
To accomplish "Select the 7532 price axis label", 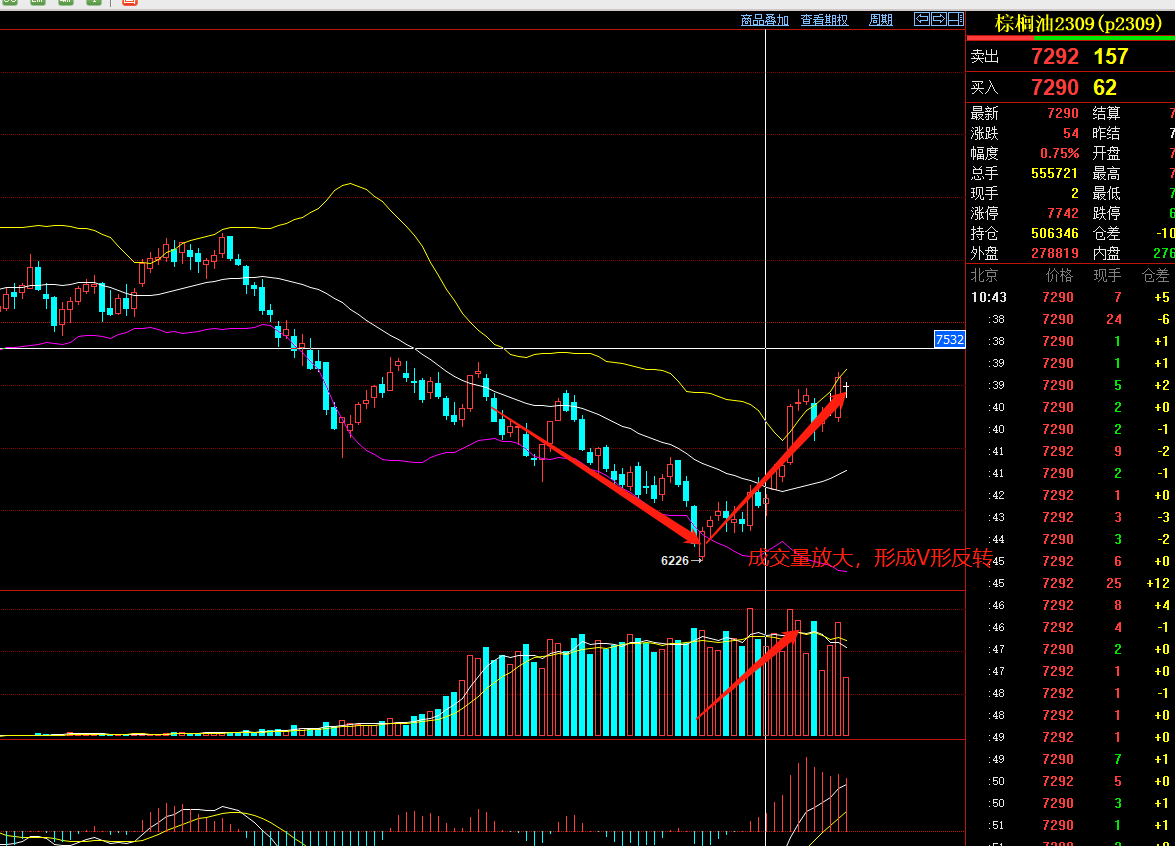I will (949, 340).
